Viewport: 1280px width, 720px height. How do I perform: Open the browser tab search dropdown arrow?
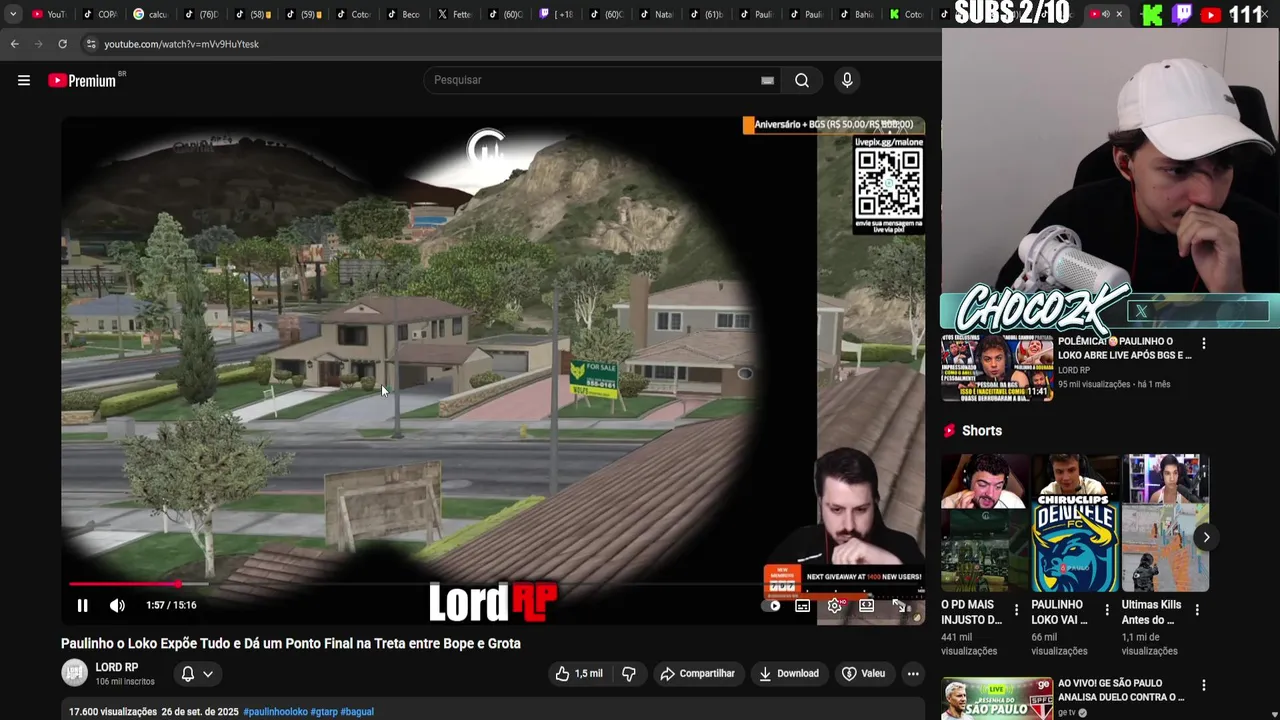point(12,14)
